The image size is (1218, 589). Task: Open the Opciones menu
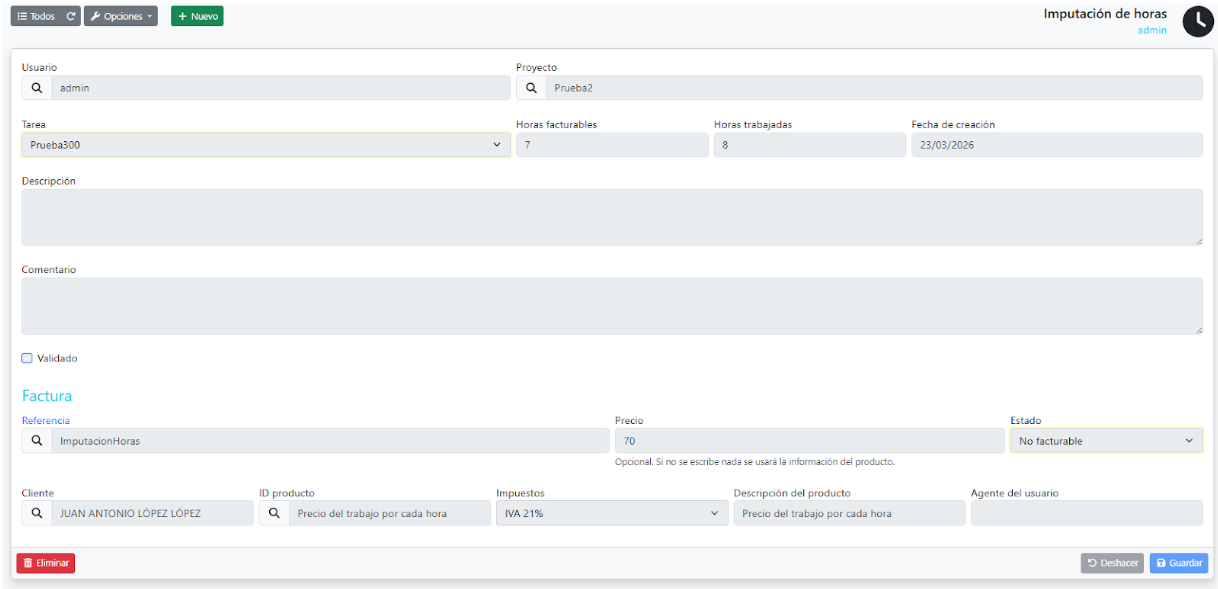click(x=121, y=16)
